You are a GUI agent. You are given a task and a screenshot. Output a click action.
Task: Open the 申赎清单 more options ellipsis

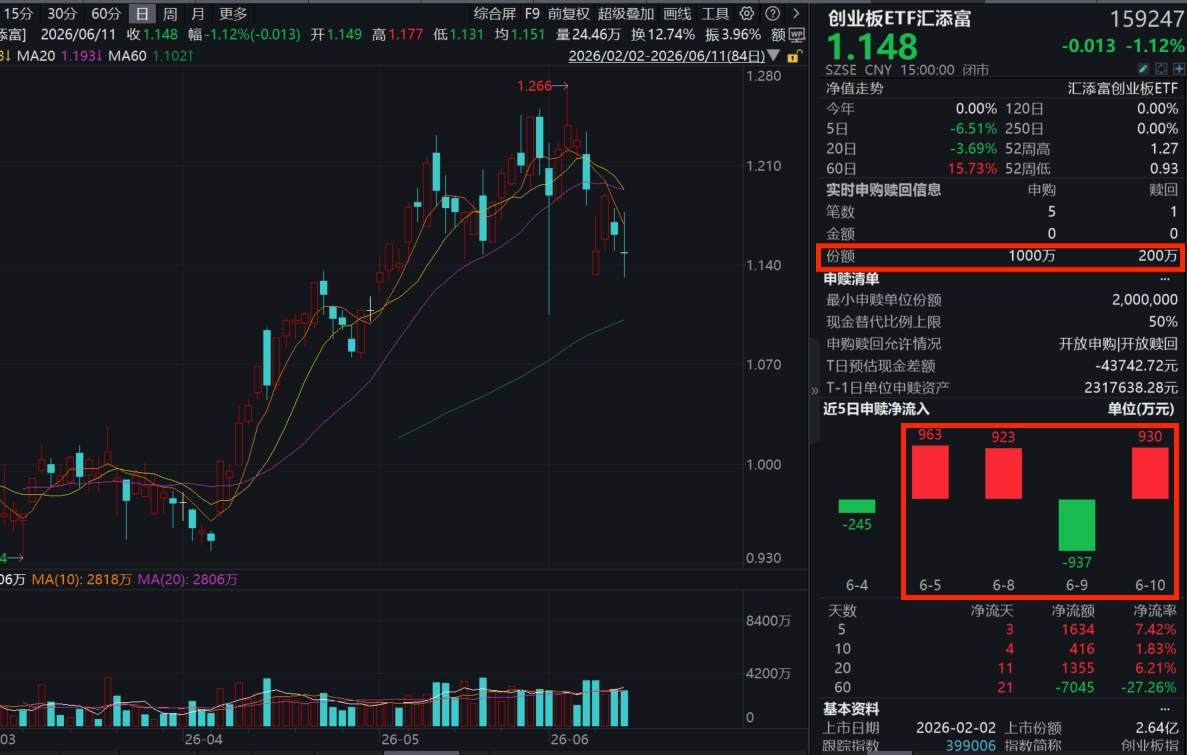[1164, 279]
